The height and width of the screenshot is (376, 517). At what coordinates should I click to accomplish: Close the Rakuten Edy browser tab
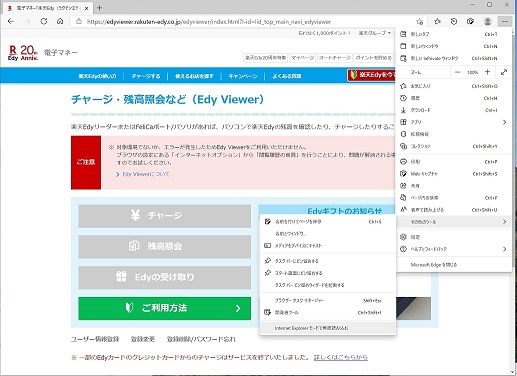point(86,8)
